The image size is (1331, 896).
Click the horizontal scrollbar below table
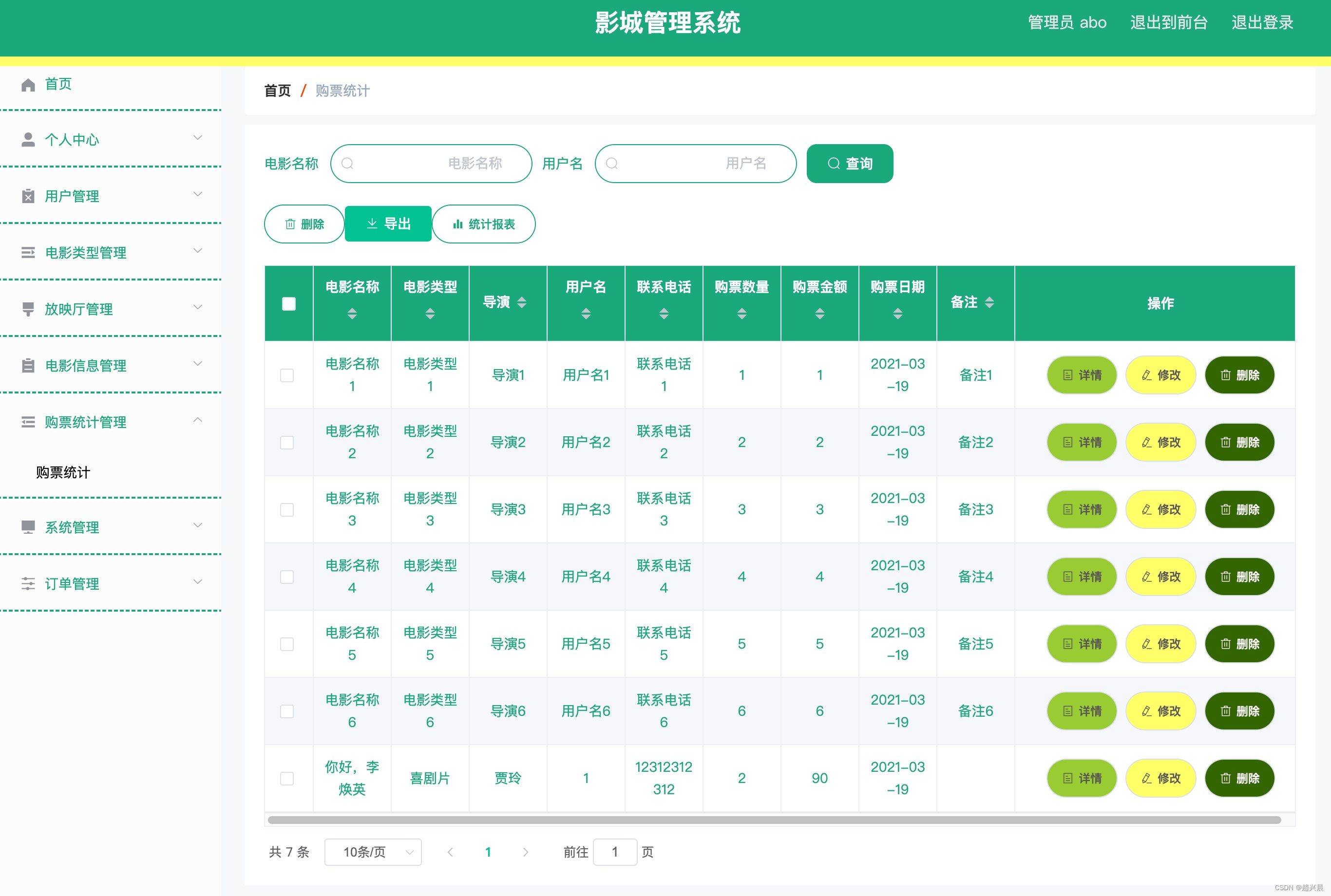(774, 820)
